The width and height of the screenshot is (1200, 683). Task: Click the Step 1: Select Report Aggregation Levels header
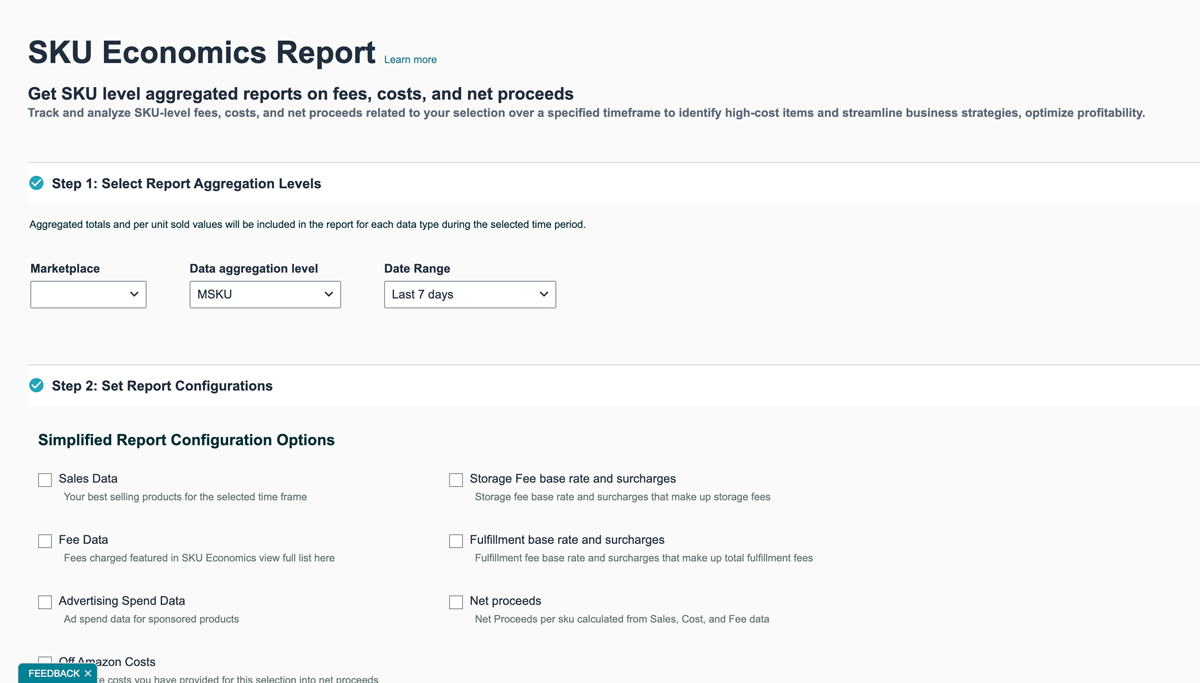(x=186, y=183)
